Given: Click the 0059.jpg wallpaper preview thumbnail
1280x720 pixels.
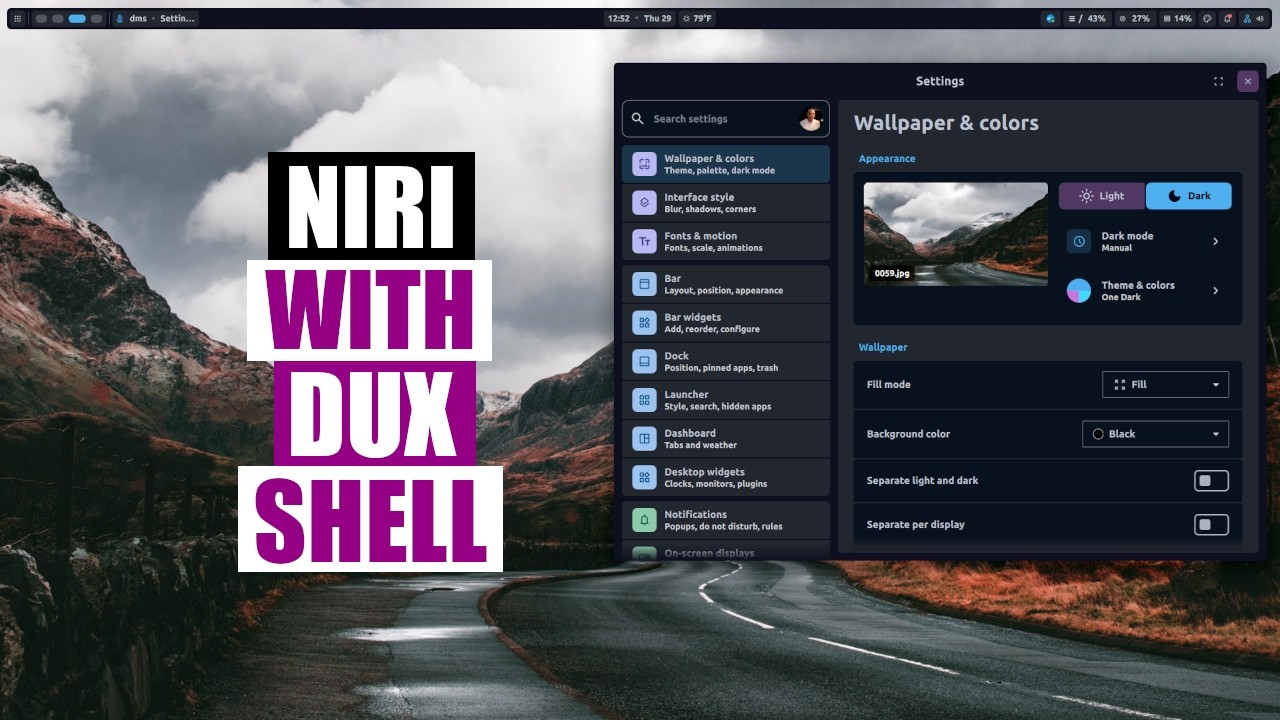Looking at the screenshot, I should click(956, 234).
